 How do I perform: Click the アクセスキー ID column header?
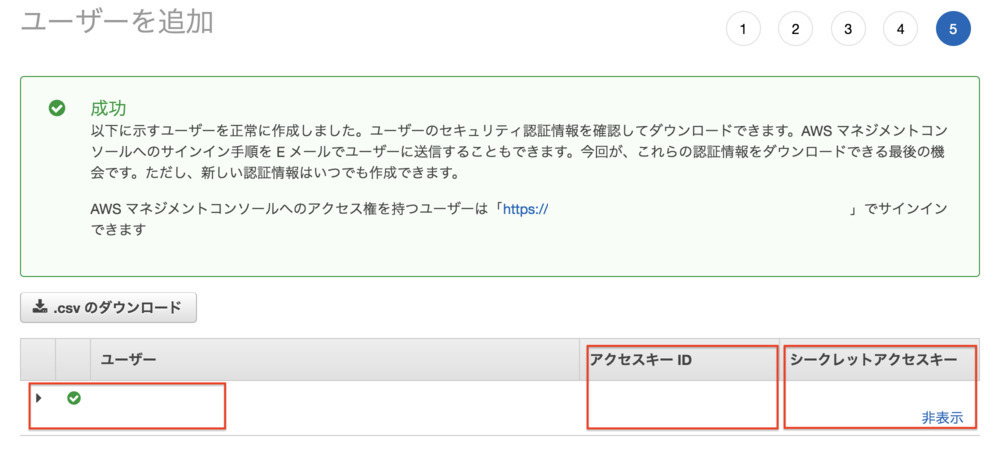[640, 359]
